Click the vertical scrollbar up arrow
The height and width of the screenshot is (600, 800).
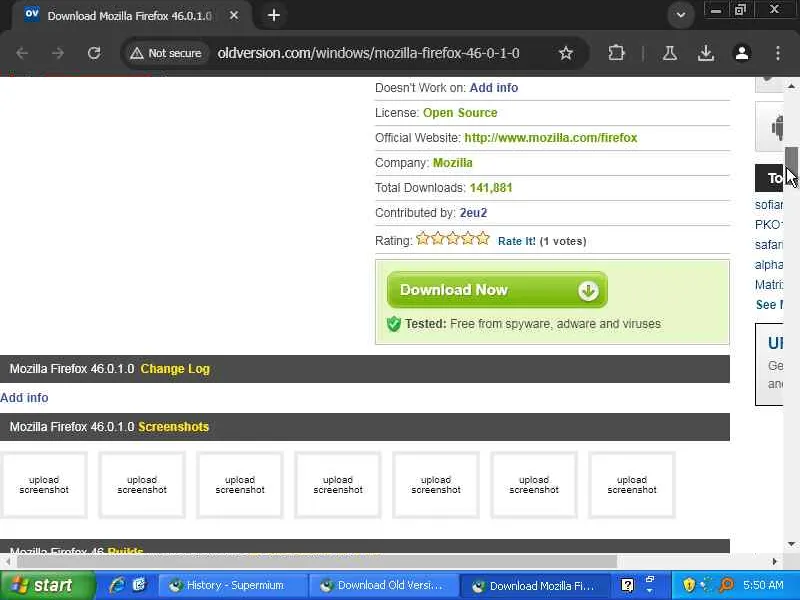coord(791,86)
